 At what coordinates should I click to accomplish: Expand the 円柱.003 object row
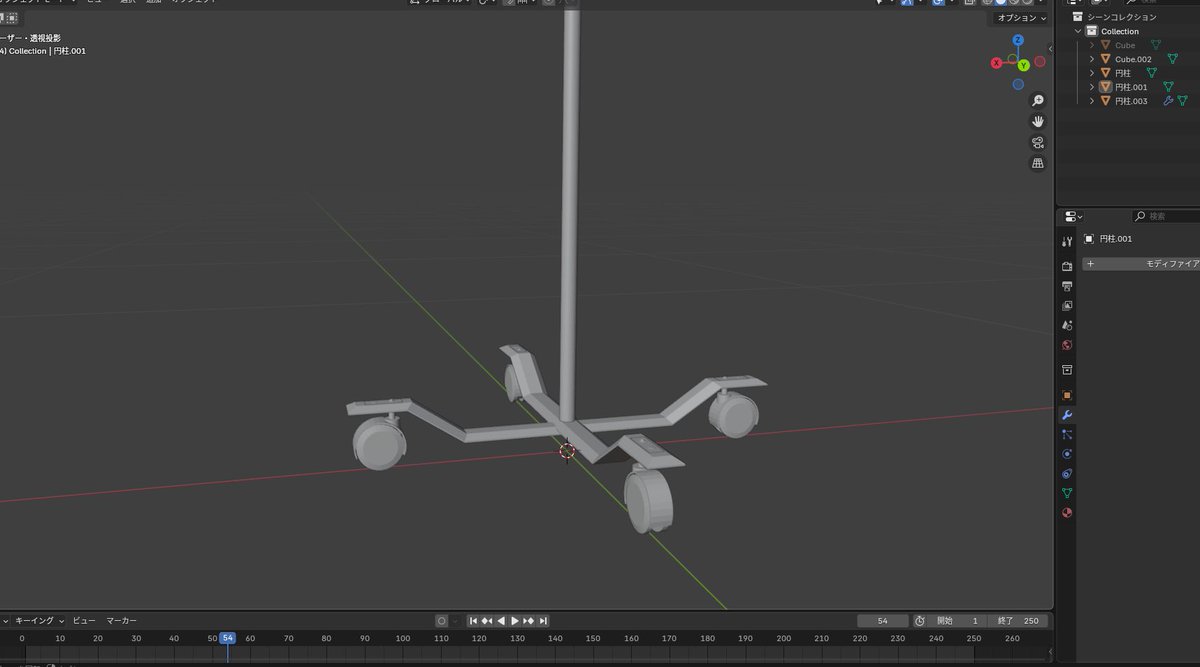tap(1092, 101)
